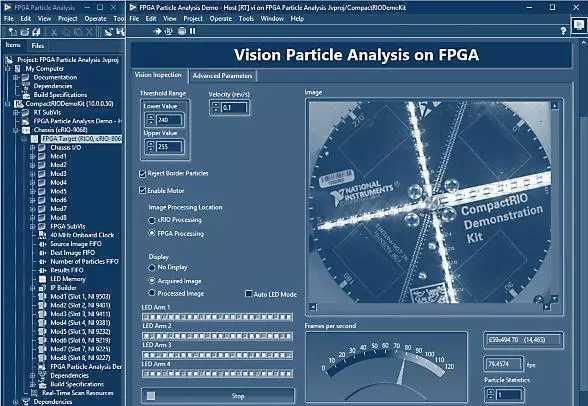This screenshot has width=588, height=406.
Task: Click the Lower Value increment/decrement stepper
Action: click(150, 120)
